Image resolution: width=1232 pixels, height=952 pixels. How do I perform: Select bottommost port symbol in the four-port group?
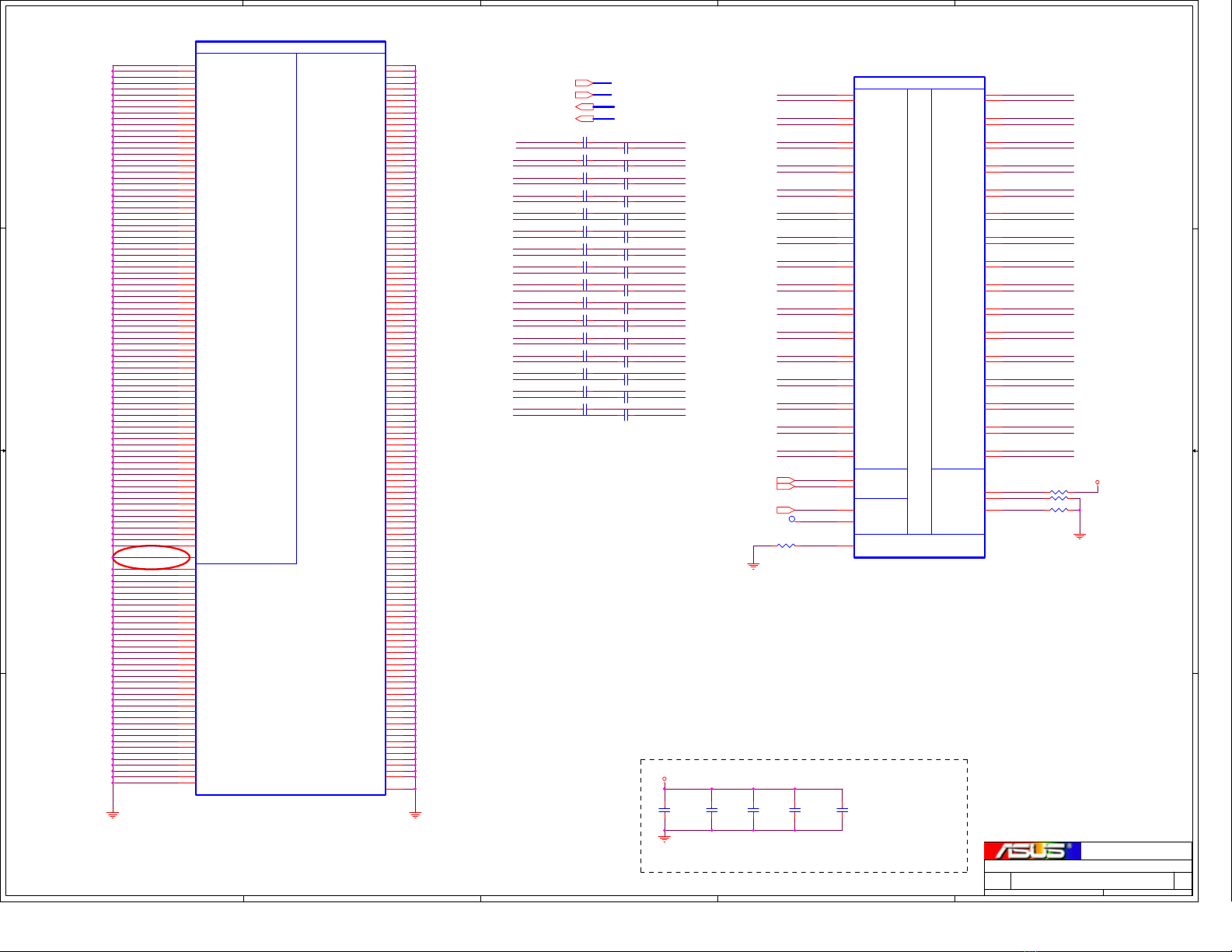[x=584, y=119]
